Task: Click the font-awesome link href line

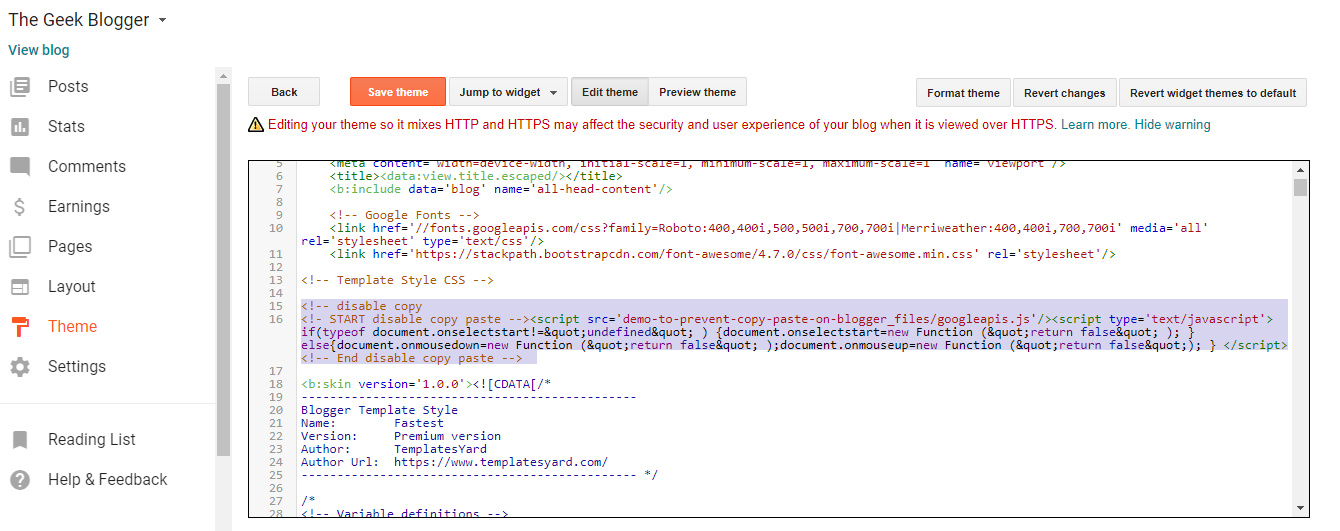Action: [722, 254]
